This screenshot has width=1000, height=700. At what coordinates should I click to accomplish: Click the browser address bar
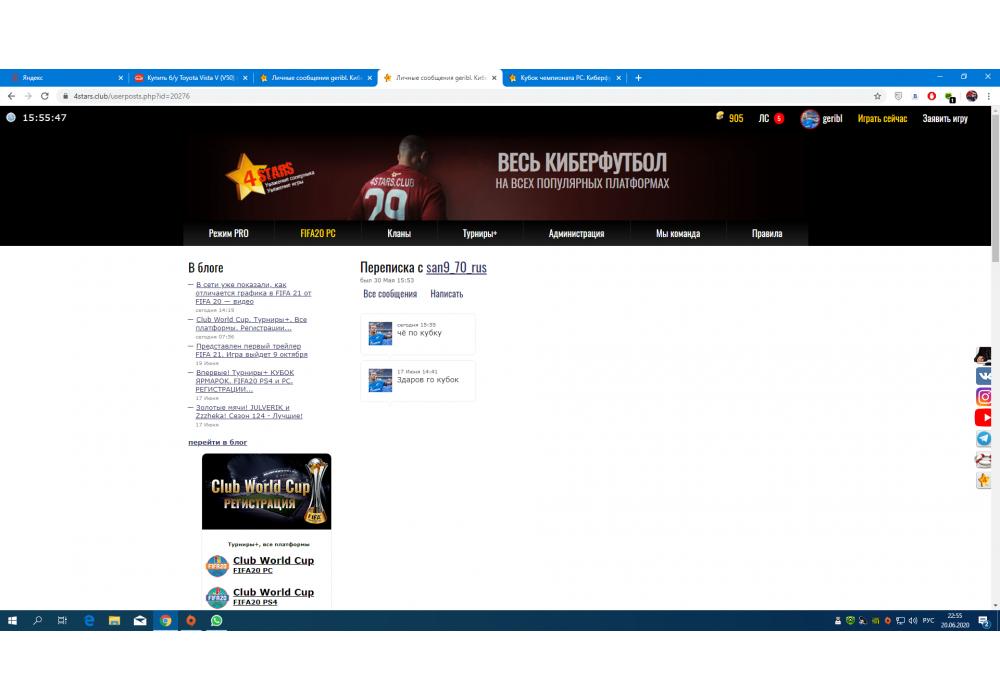[450, 96]
